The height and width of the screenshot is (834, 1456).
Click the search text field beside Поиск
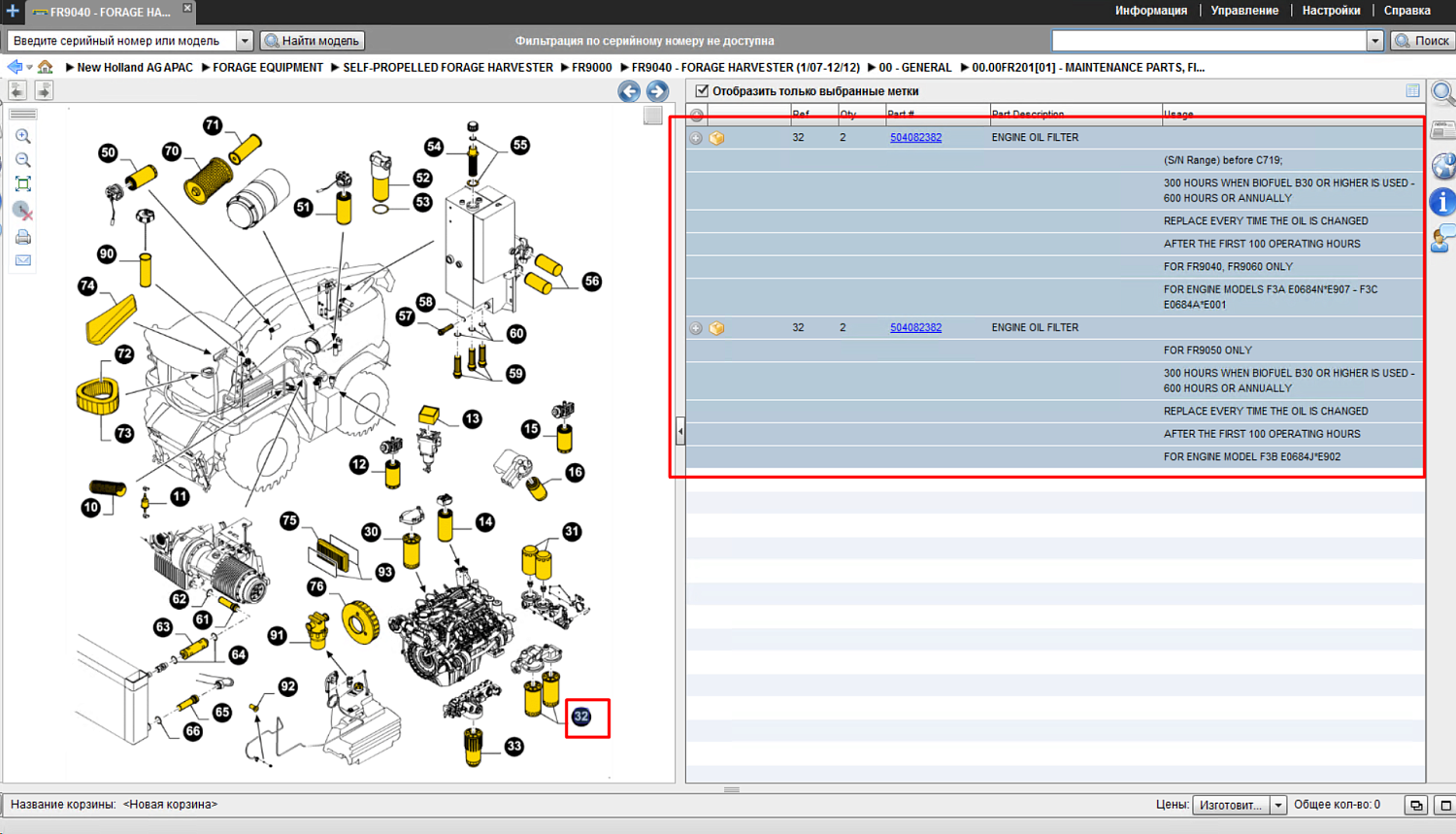click(1209, 41)
